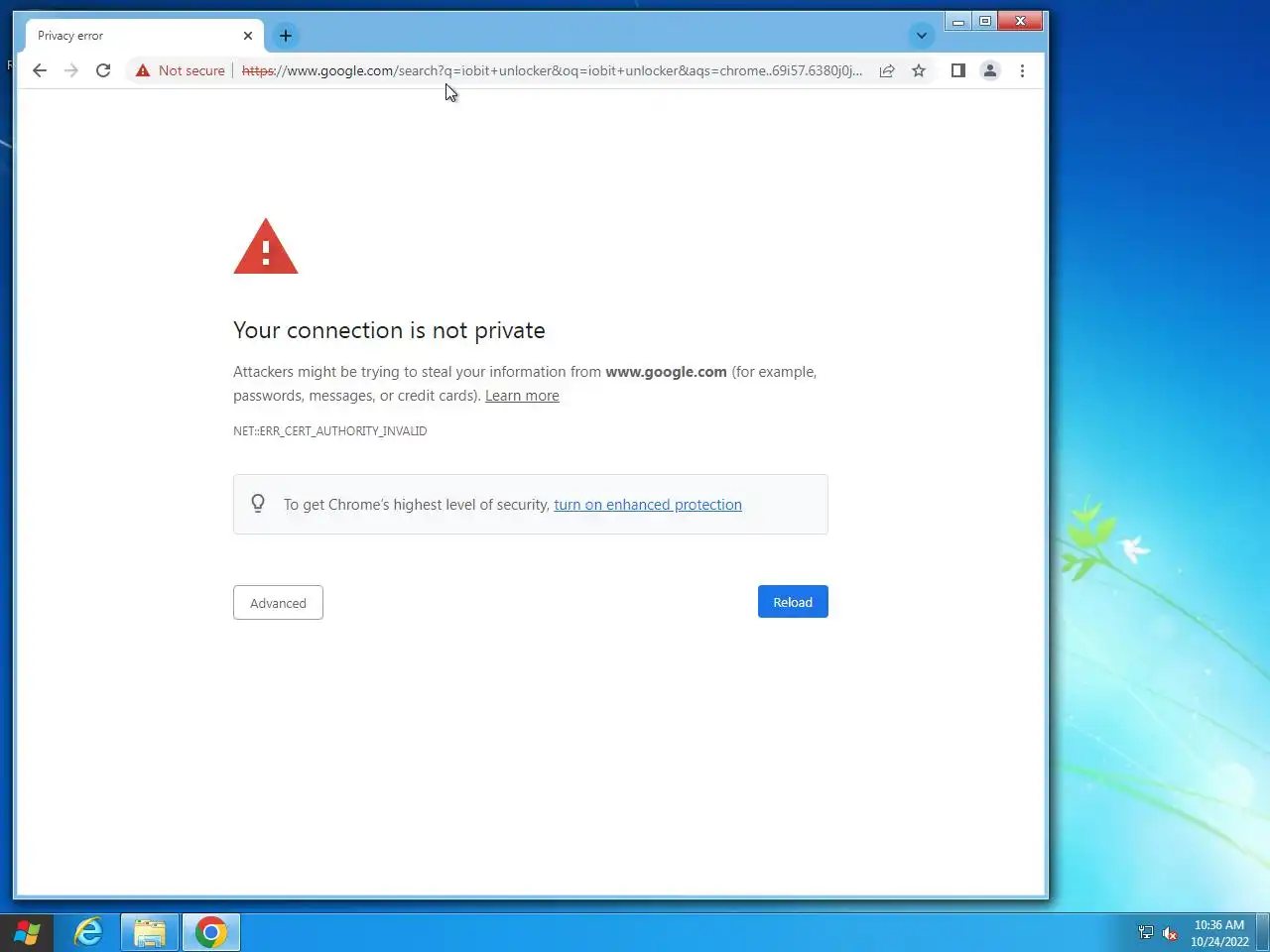Open the profile avatar icon

(x=990, y=70)
